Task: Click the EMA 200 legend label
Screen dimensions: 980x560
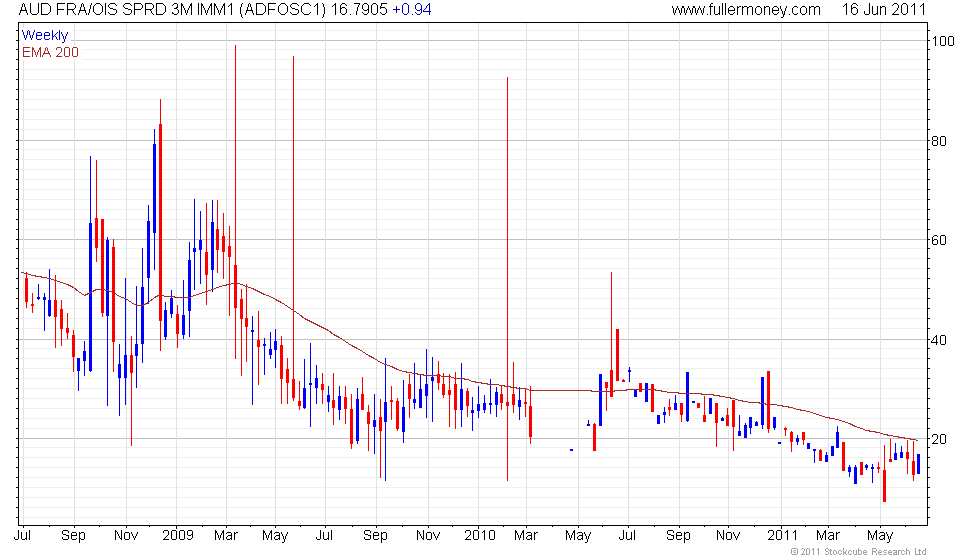Action: click(x=50, y=52)
